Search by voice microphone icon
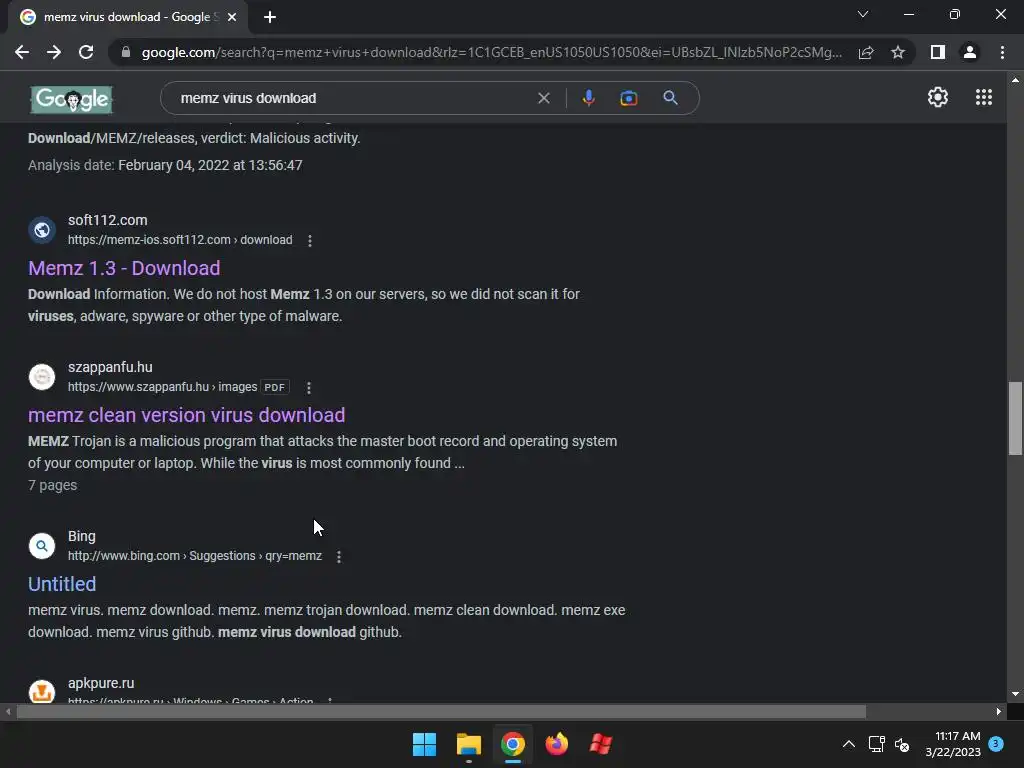Image resolution: width=1024 pixels, height=768 pixels. point(588,98)
